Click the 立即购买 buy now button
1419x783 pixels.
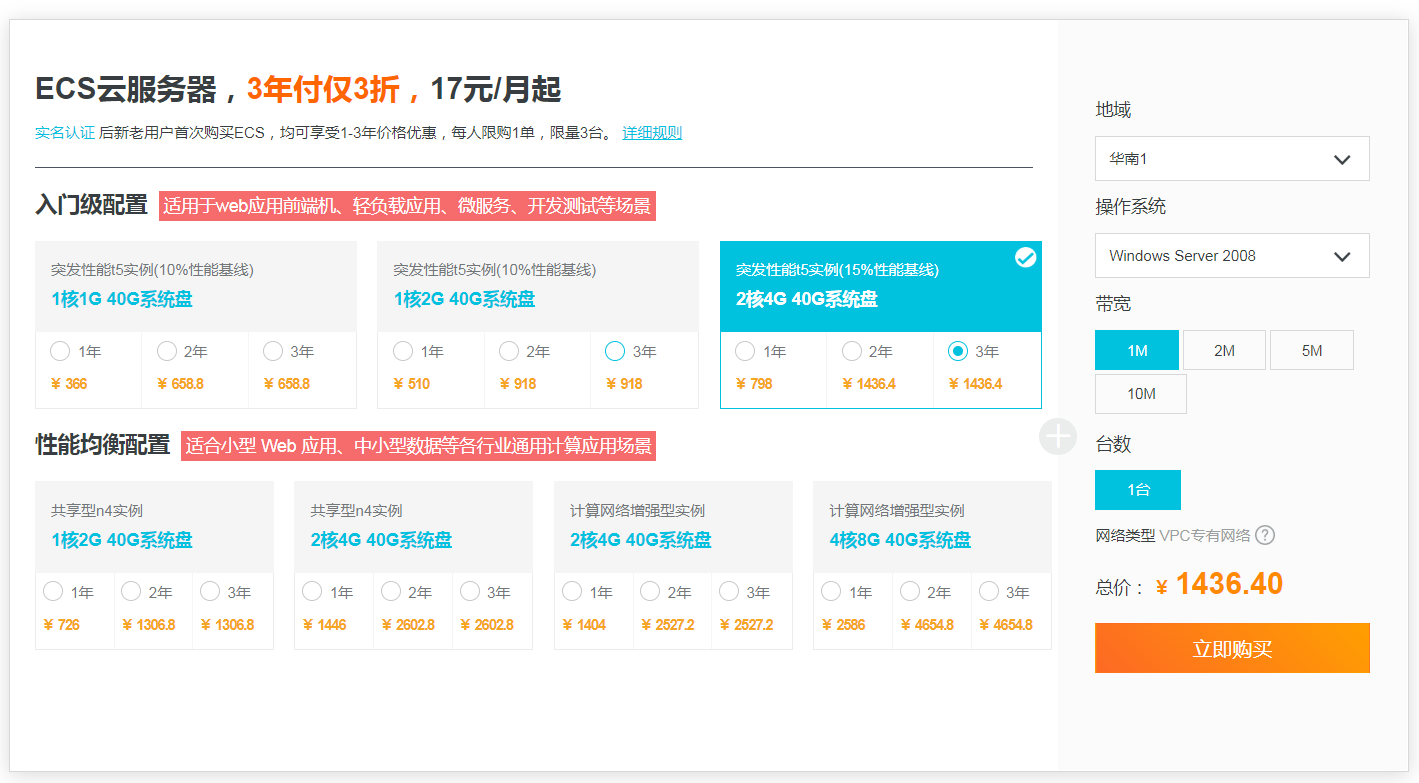pos(1231,648)
